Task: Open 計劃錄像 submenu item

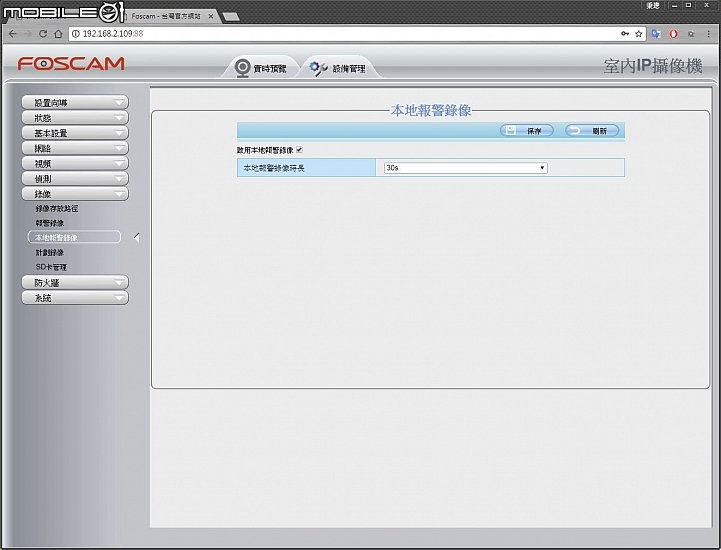Action: [50, 252]
